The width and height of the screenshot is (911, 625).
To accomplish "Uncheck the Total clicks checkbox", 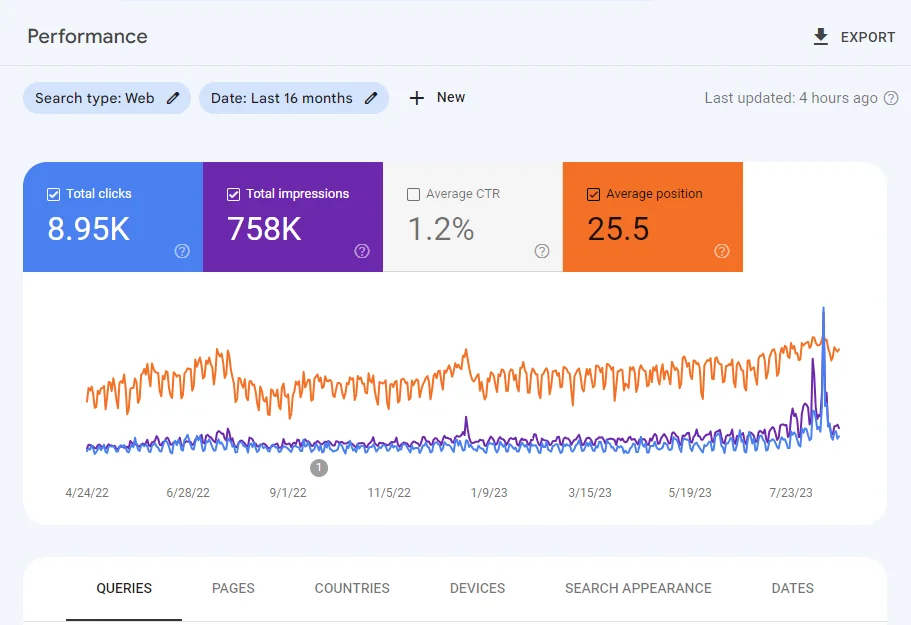I will (53, 194).
